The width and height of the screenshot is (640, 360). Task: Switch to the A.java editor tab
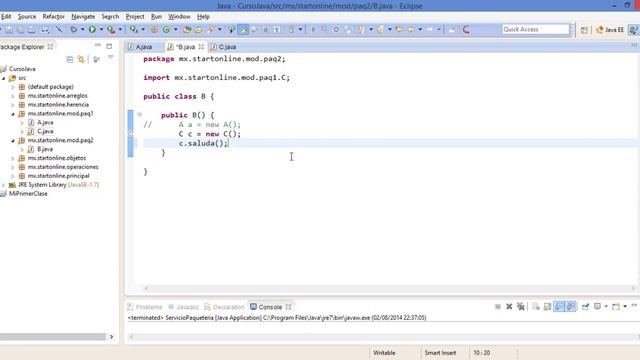coord(140,47)
